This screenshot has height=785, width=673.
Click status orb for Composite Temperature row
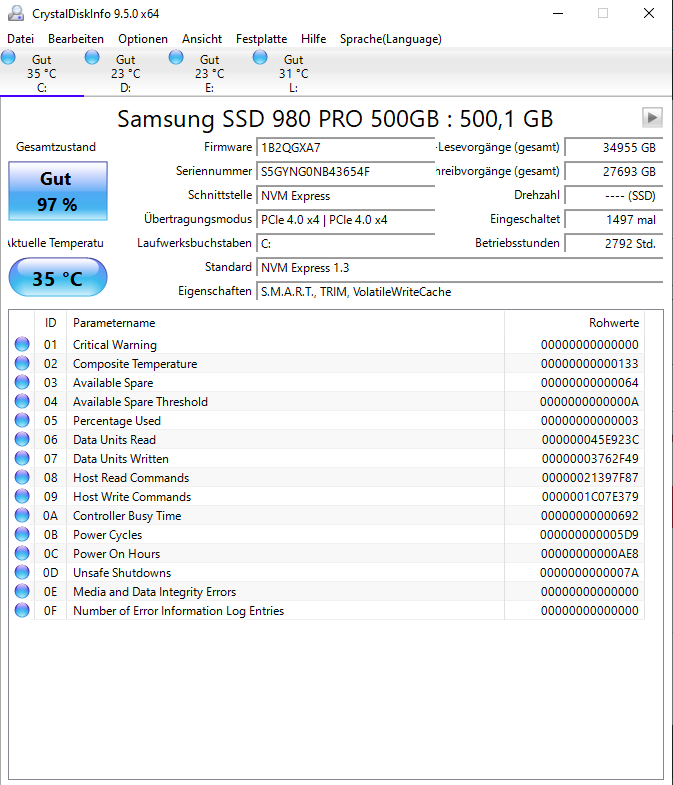[x=22, y=363]
